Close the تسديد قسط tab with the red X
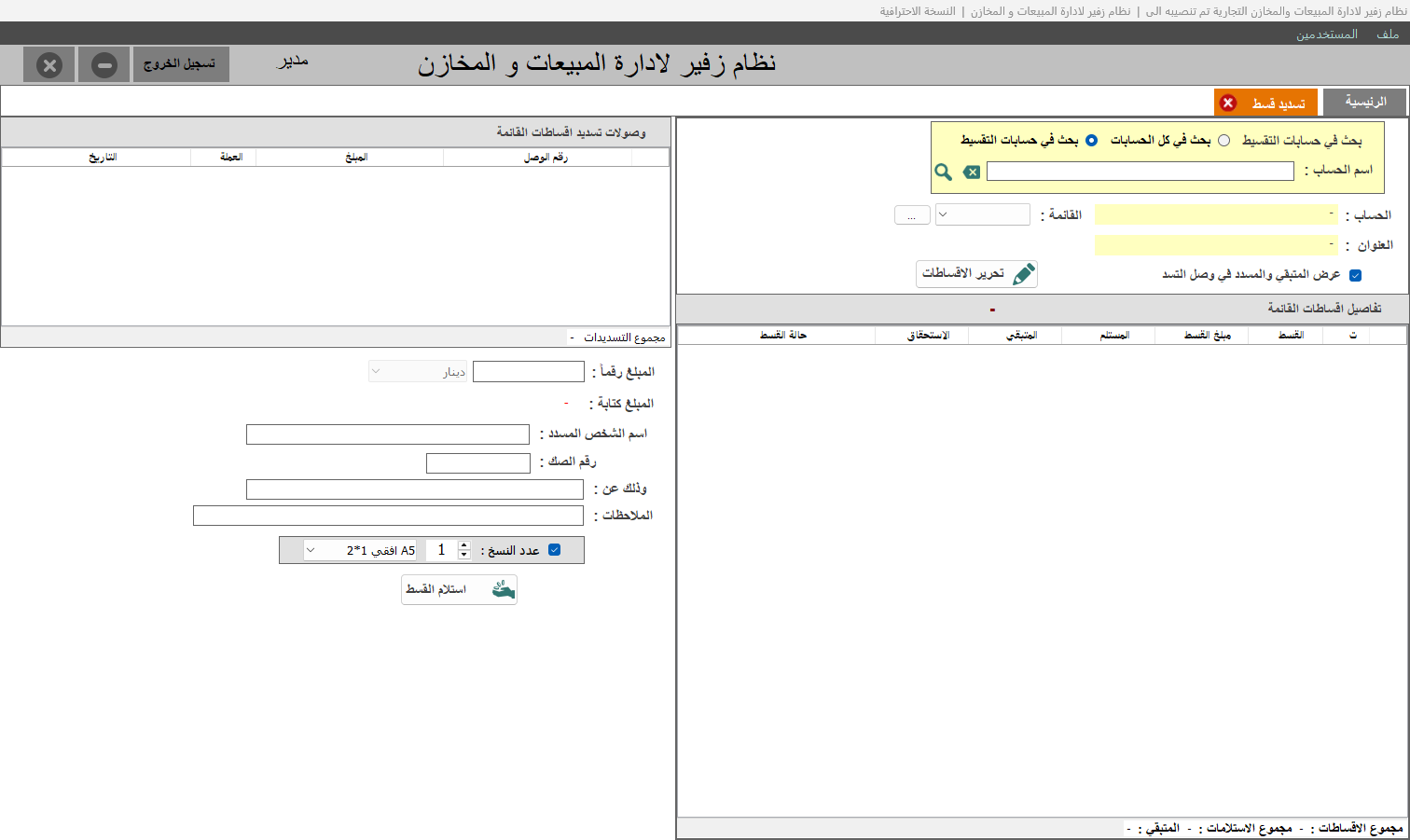 point(1228,103)
